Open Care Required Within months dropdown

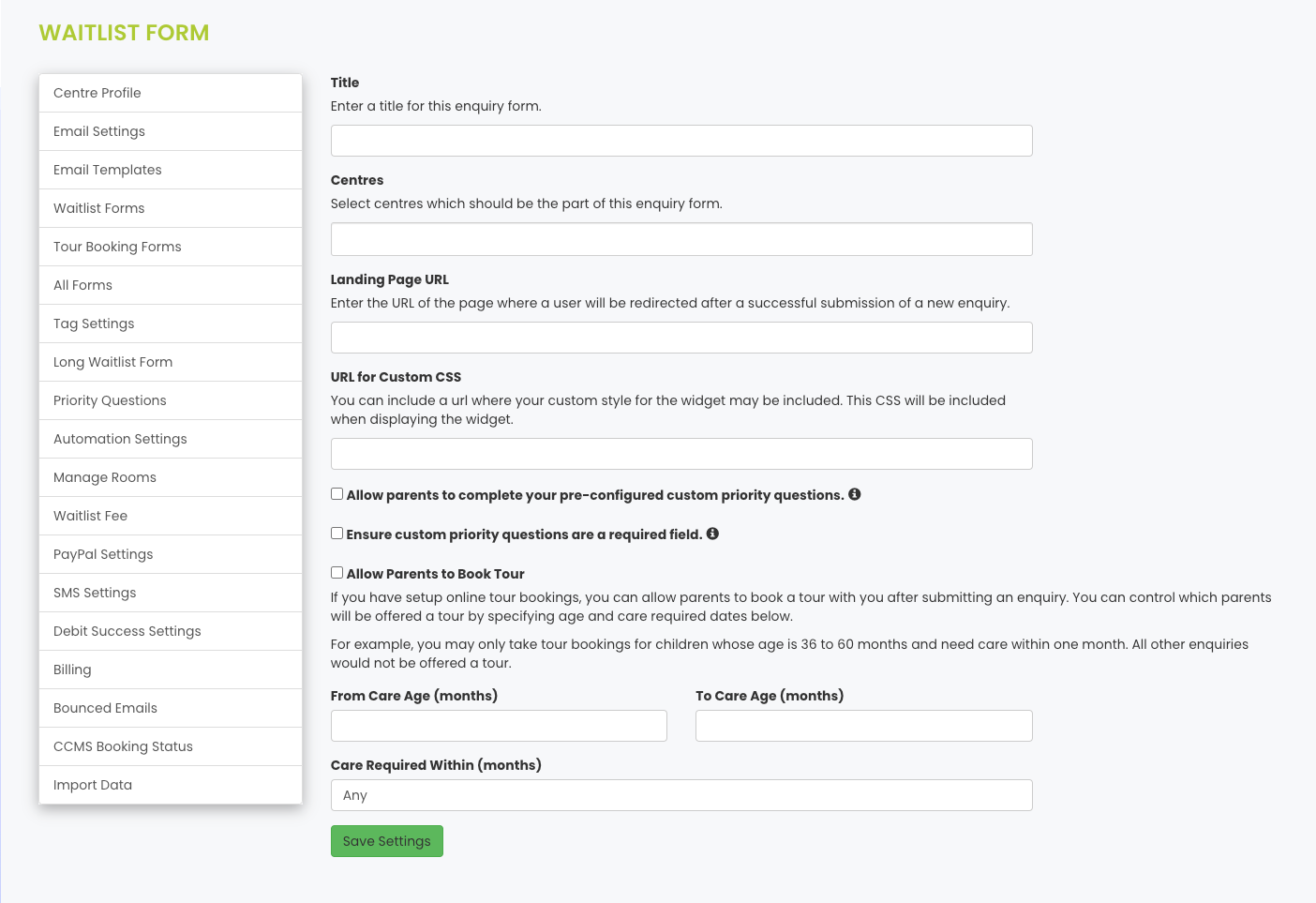pos(681,795)
